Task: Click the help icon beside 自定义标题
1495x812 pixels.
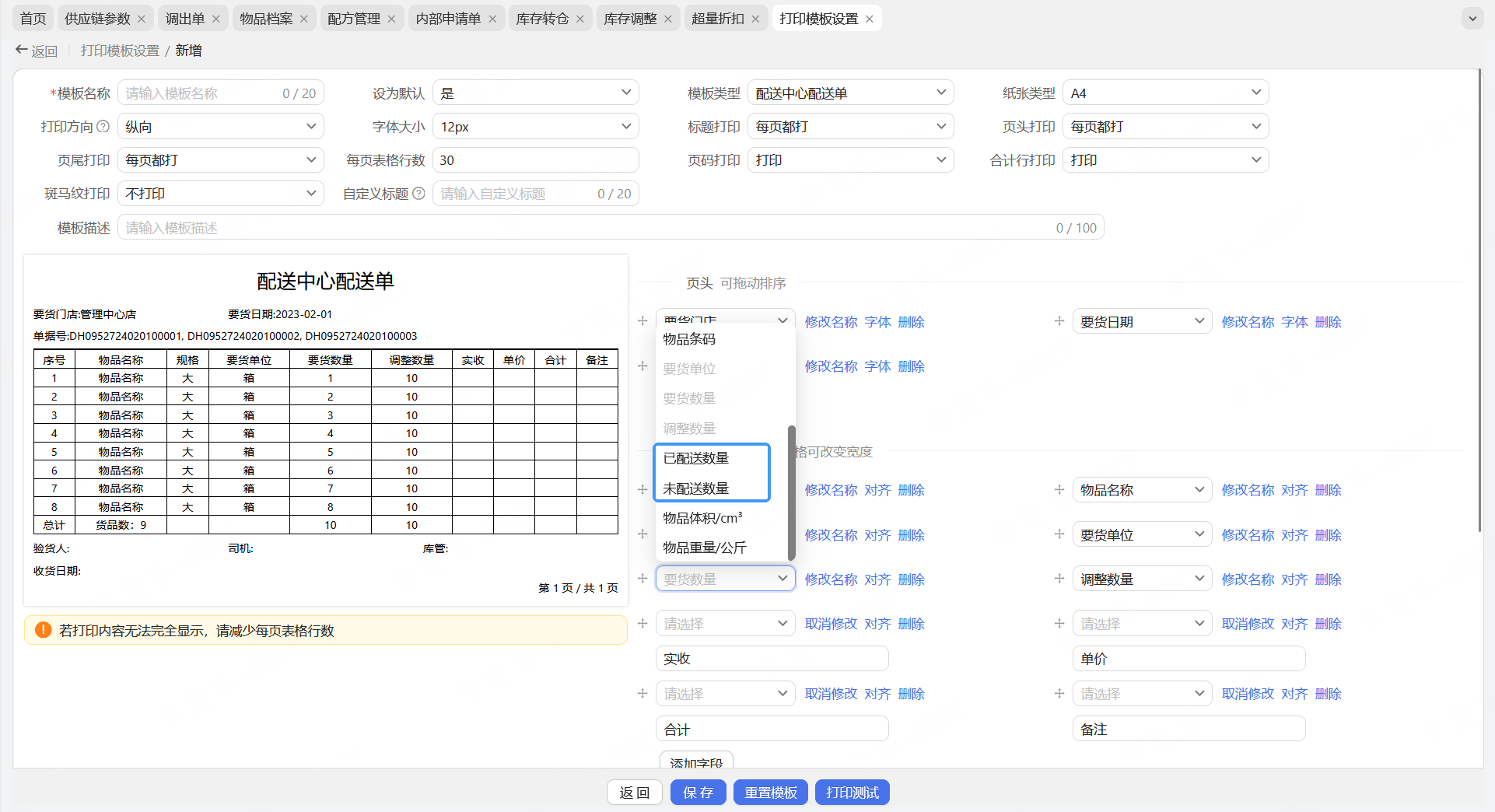Action: coord(418,193)
